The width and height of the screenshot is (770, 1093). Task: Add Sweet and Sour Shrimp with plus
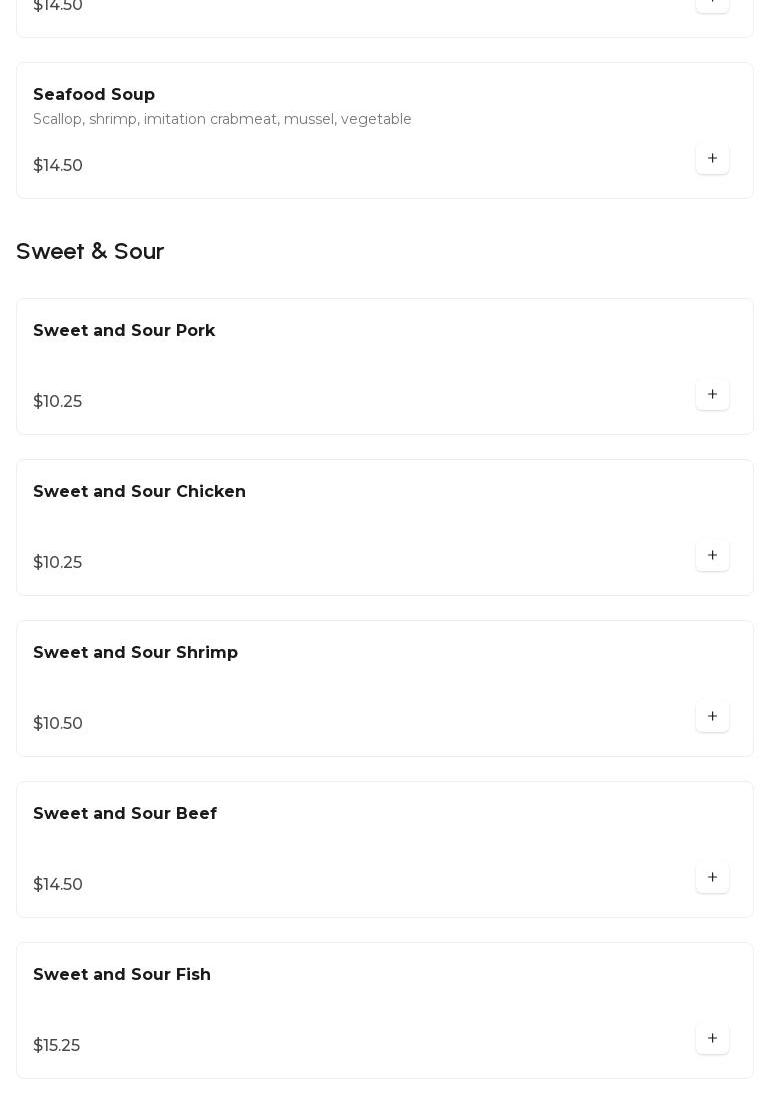pos(712,717)
